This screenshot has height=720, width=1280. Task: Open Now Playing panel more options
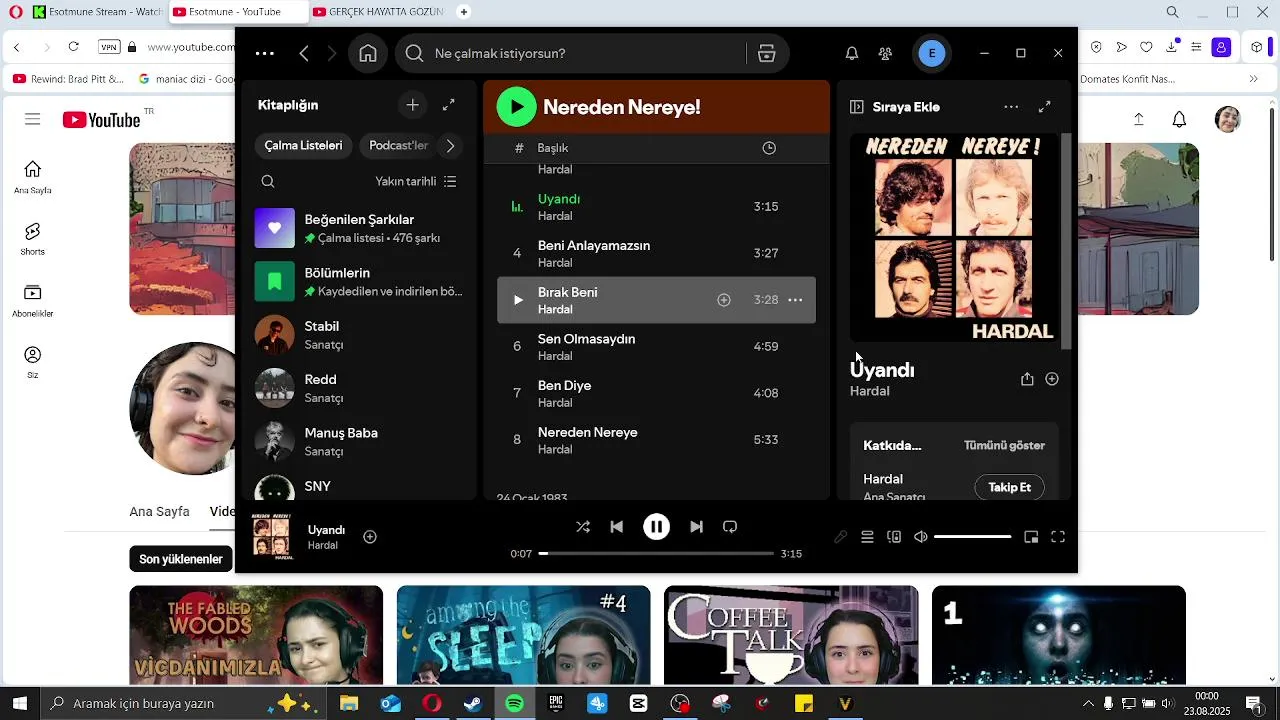(1011, 107)
